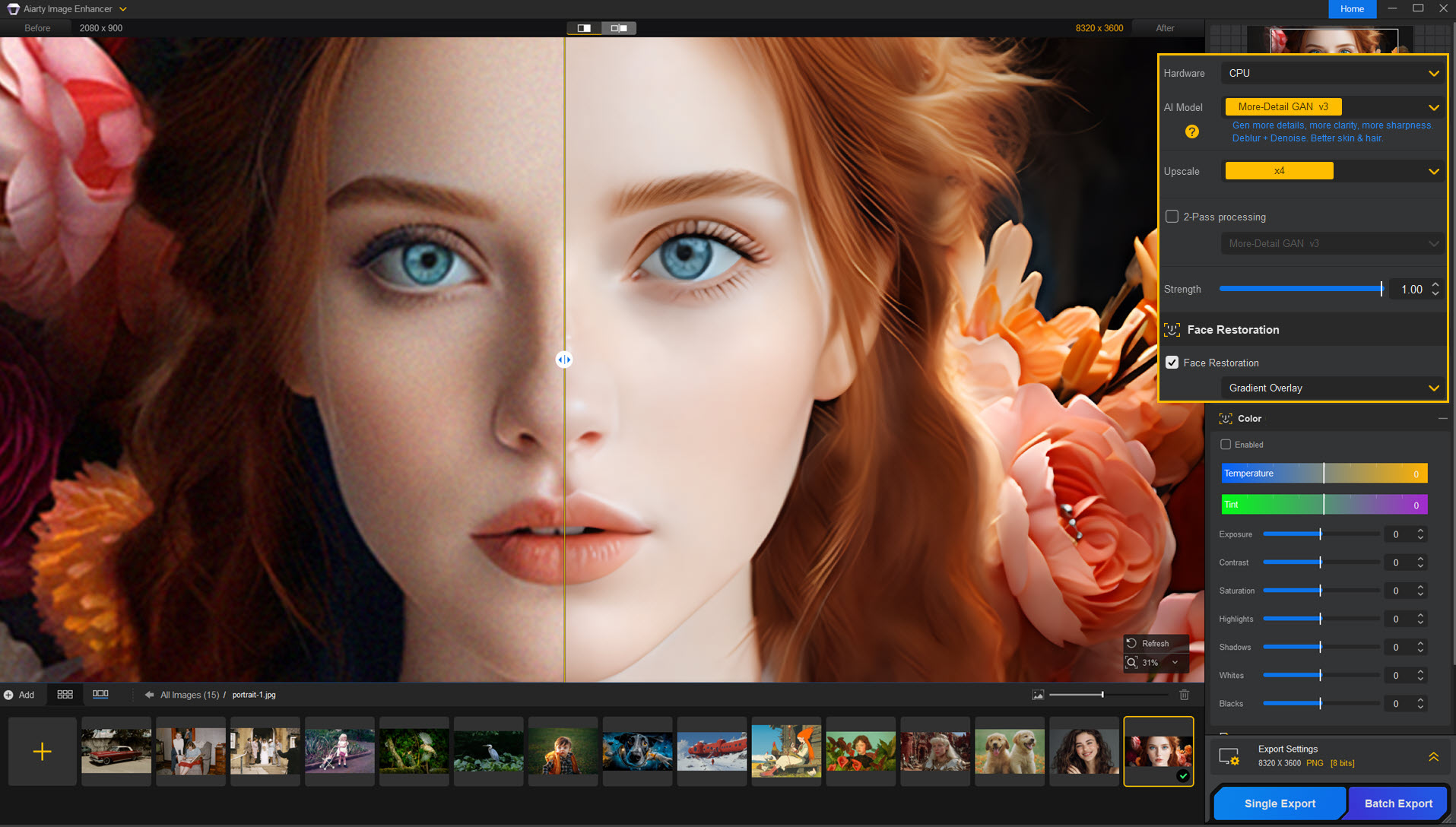
Task: Click the Temperature color slider
Action: [1324, 474]
